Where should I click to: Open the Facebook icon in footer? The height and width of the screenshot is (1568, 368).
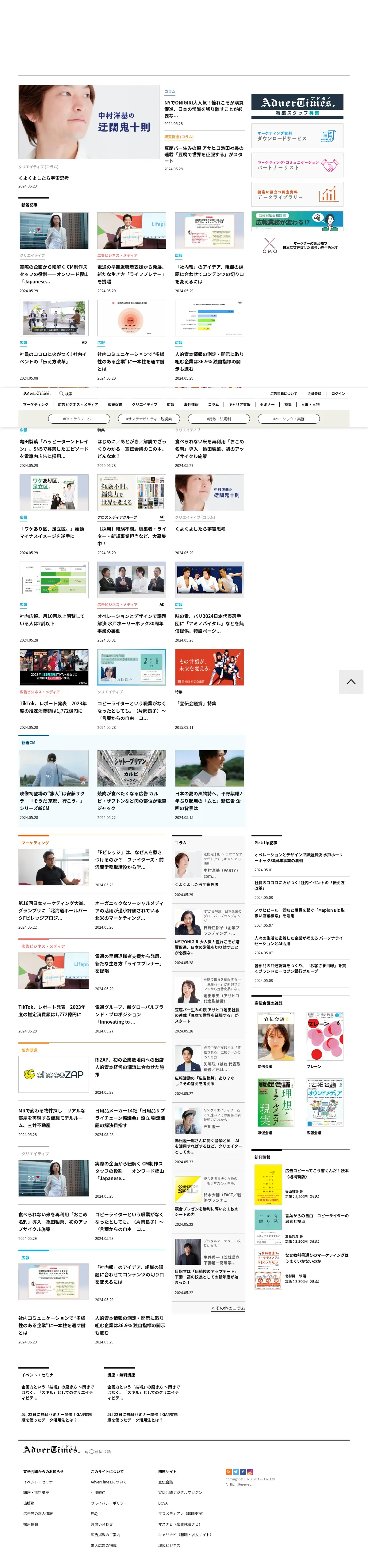pyautogui.click(x=243, y=1472)
